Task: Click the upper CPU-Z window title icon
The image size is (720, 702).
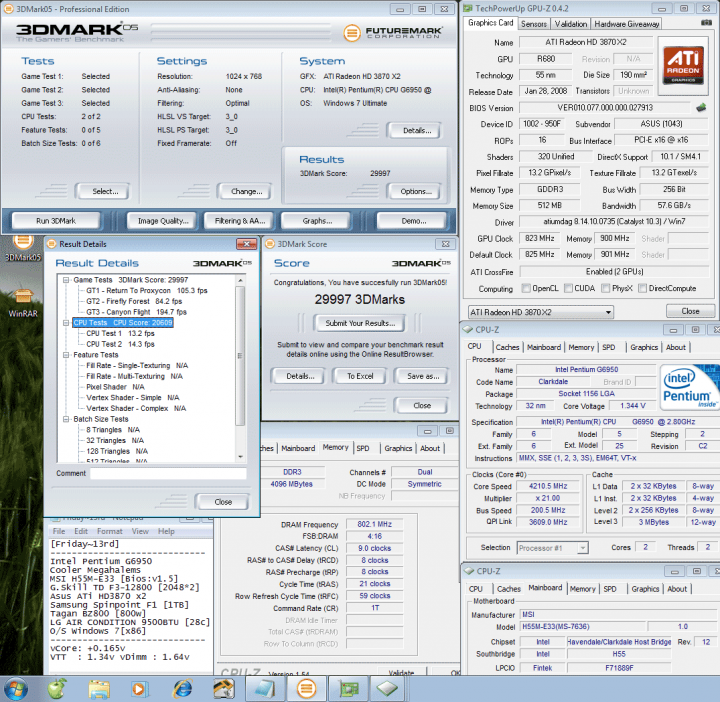Action: tap(467, 329)
